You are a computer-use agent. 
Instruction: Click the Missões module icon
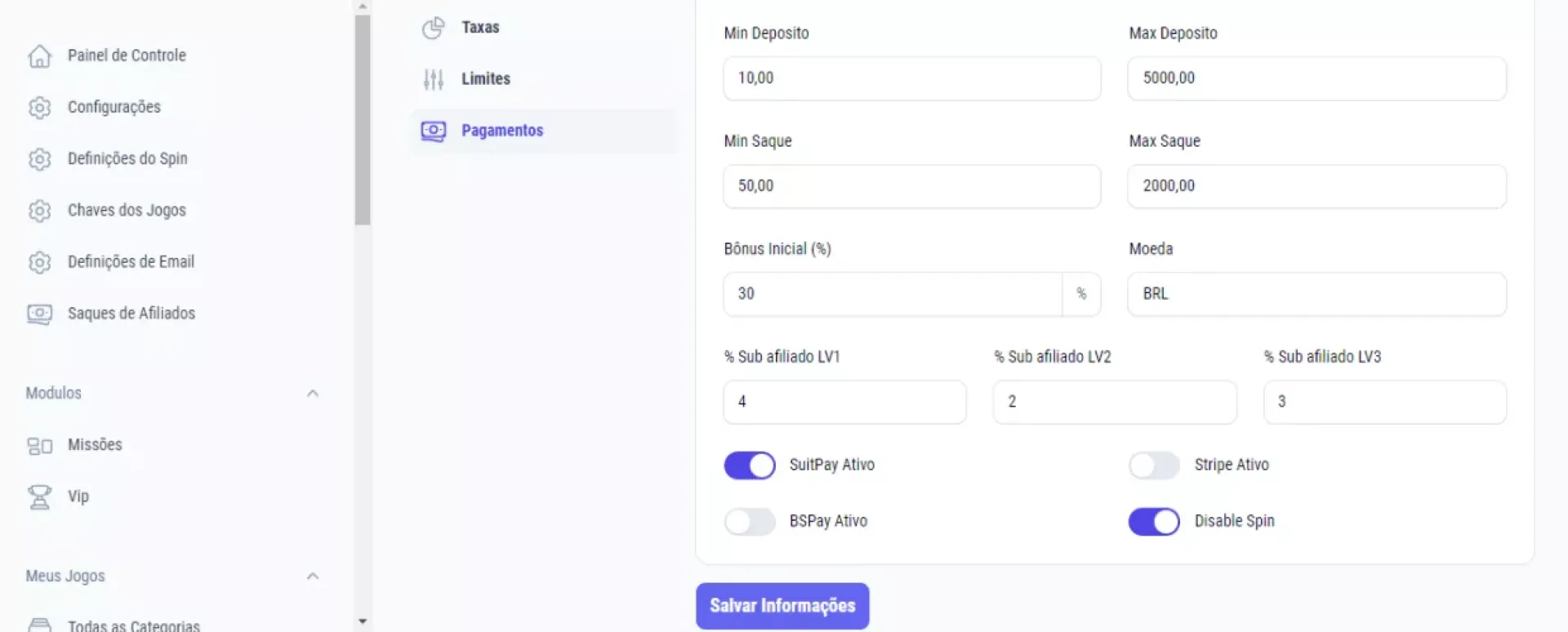(x=39, y=445)
